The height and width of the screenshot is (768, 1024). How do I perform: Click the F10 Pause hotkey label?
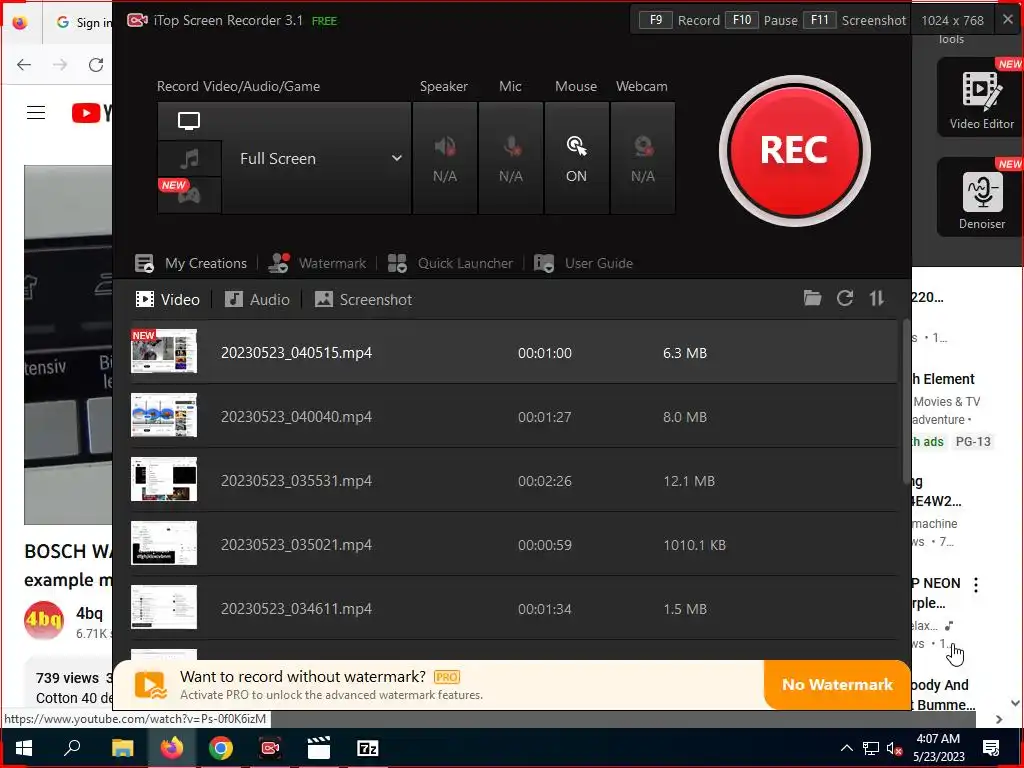tap(761, 20)
